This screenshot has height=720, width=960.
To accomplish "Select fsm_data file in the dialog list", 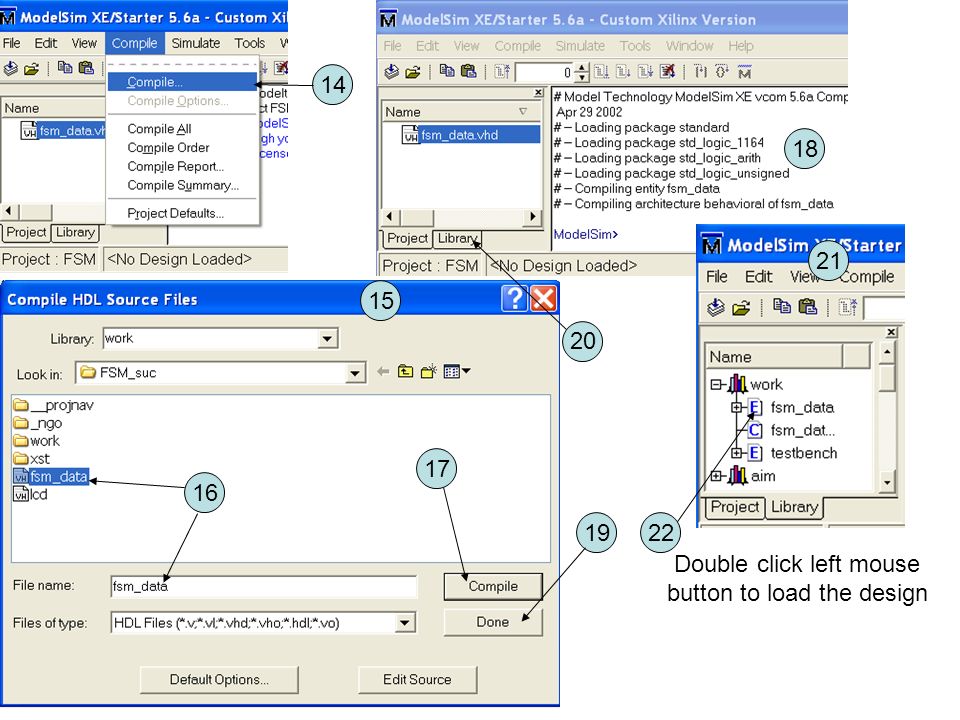I will click(x=51, y=476).
